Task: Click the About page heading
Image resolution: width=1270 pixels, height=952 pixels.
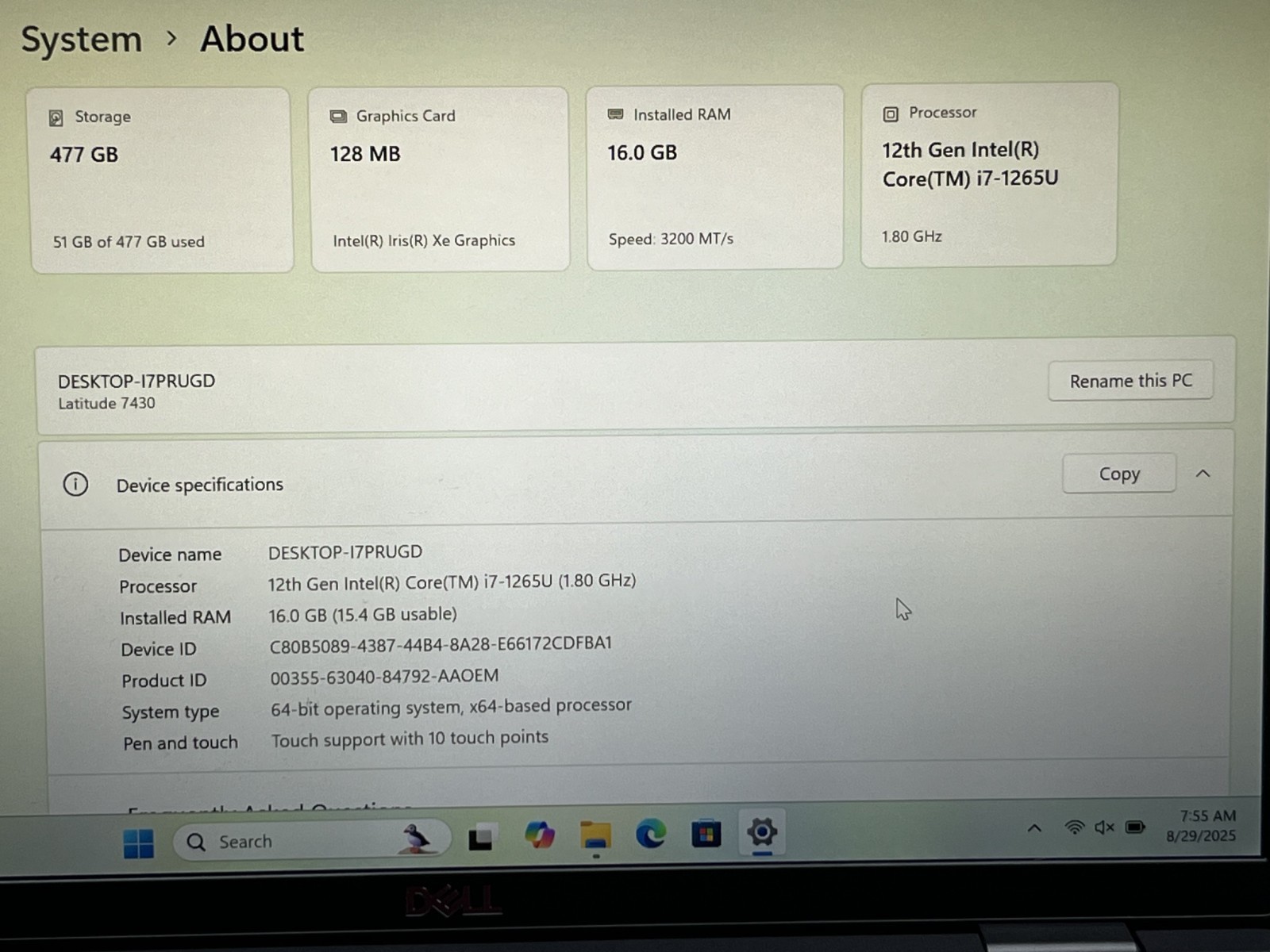Action: (x=252, y=39)
